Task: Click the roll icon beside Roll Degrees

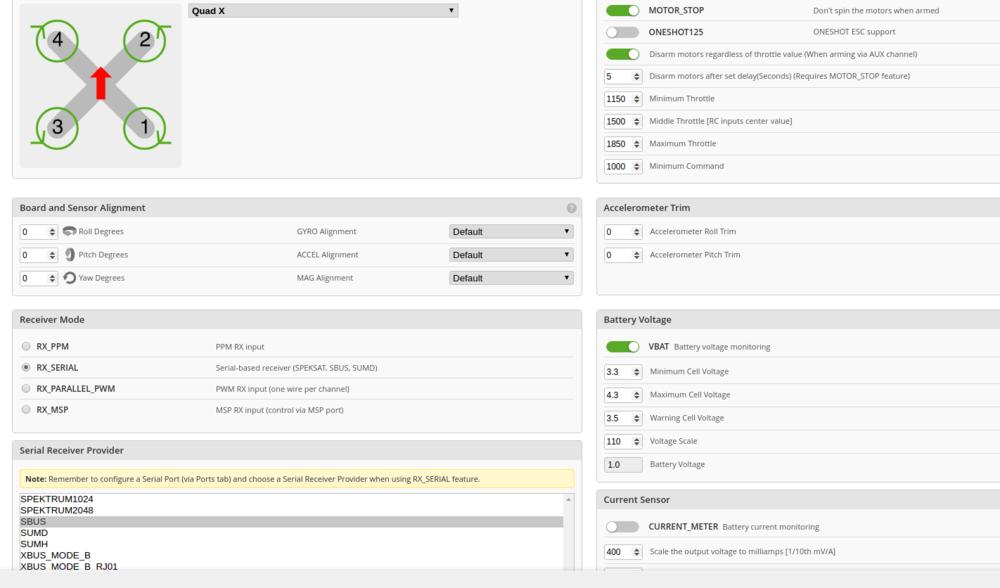Action: (x=70, y=231)
